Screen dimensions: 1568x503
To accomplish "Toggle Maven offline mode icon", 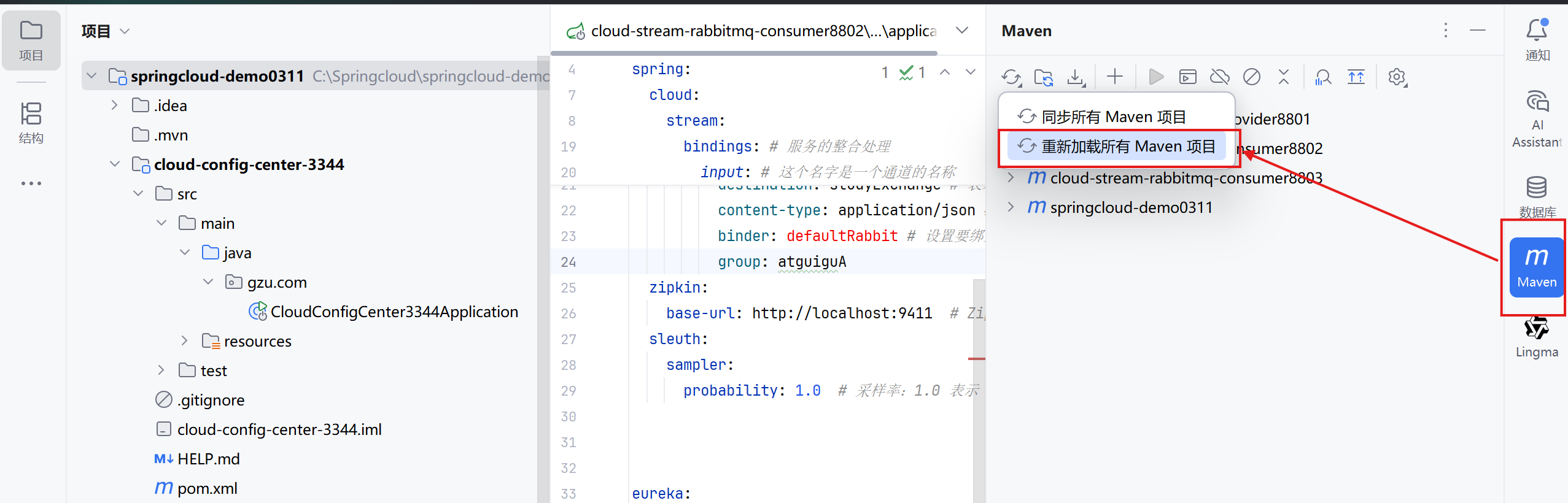I will [x=1220, y=77].
